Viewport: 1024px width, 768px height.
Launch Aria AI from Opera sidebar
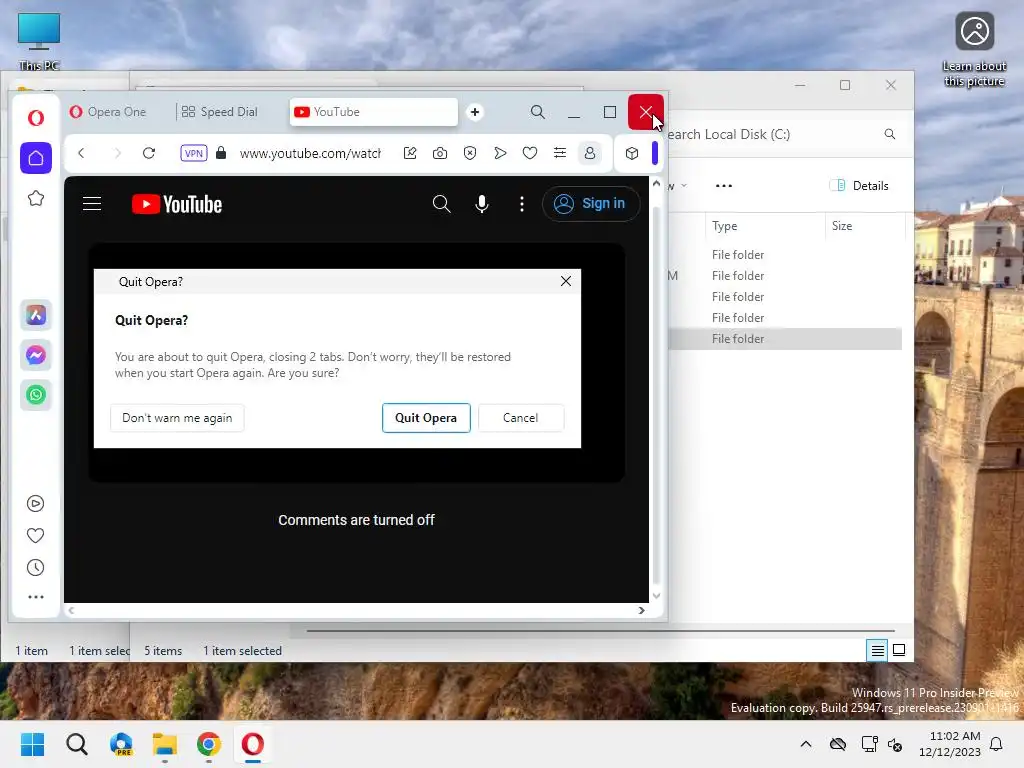(36, 315)
